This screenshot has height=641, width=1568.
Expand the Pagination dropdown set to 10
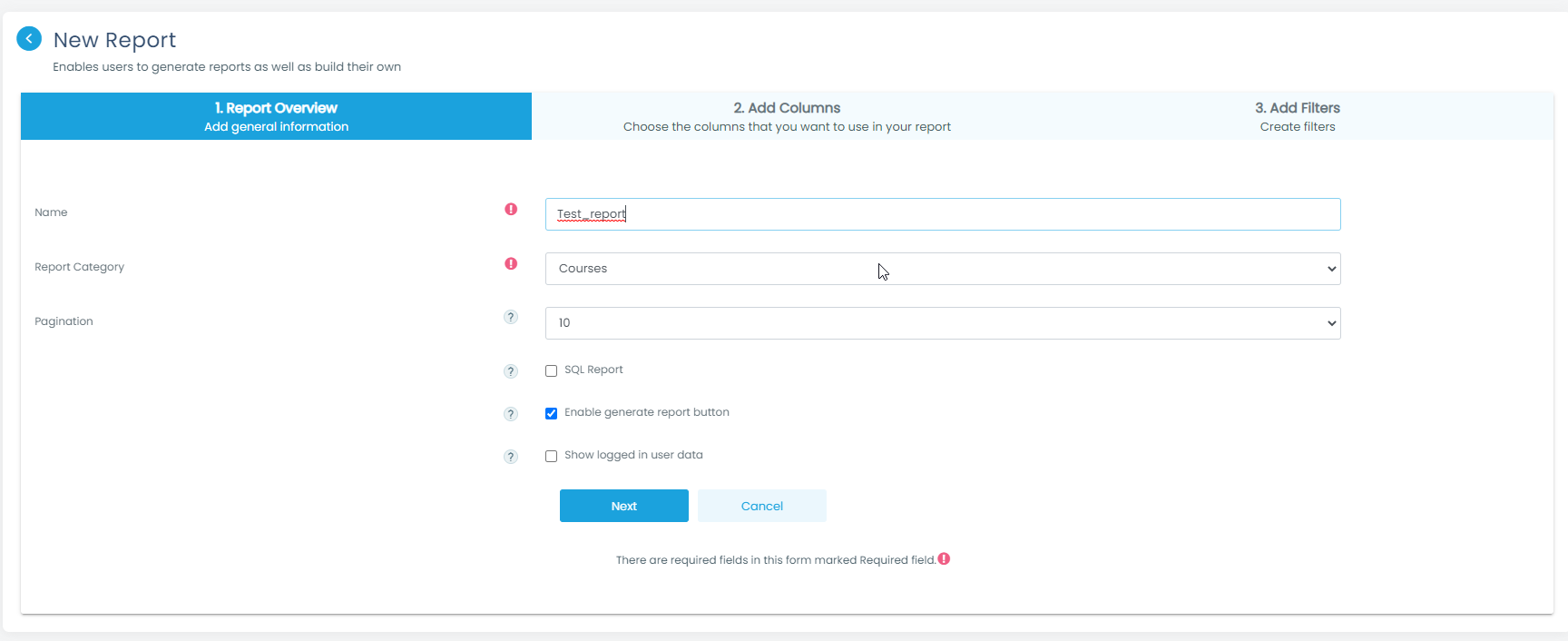coord(942,323)
